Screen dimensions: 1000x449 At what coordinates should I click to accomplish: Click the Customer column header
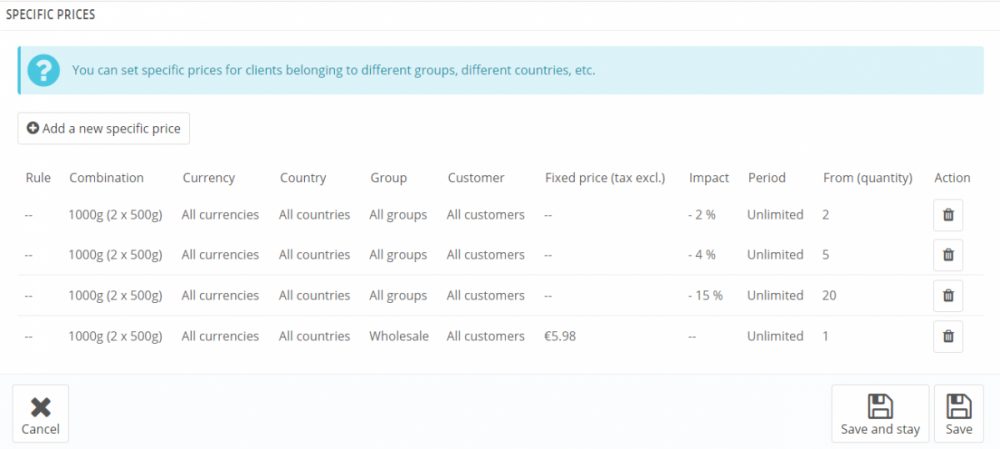point(476,178)
